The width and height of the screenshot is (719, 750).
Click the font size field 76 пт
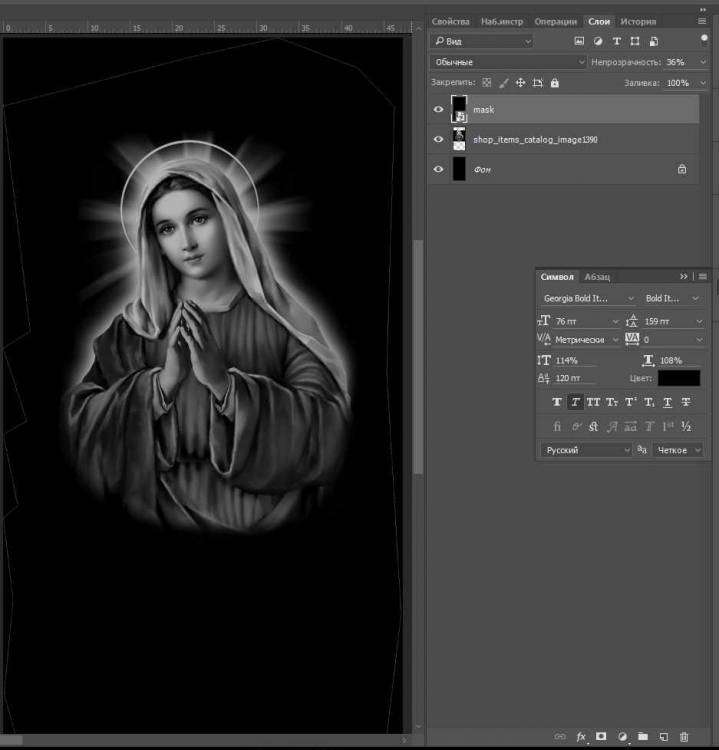(584, 321)
